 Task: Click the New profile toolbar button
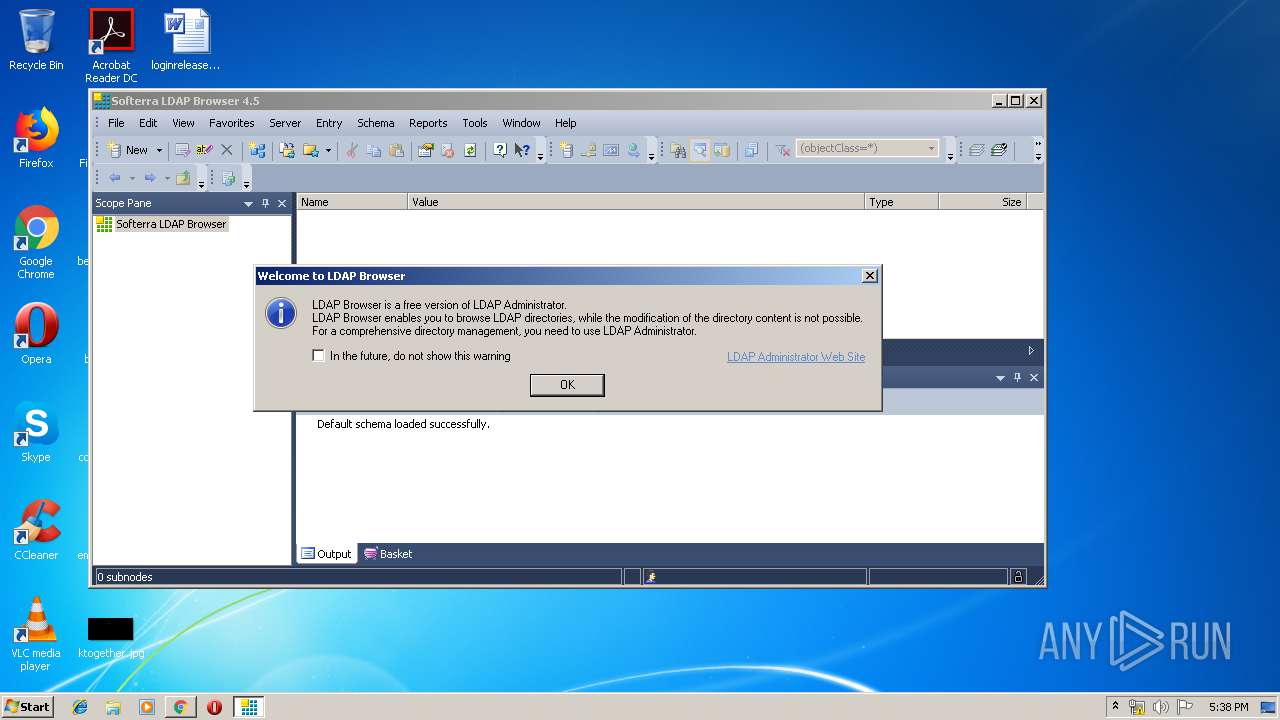tap(128, 150)
